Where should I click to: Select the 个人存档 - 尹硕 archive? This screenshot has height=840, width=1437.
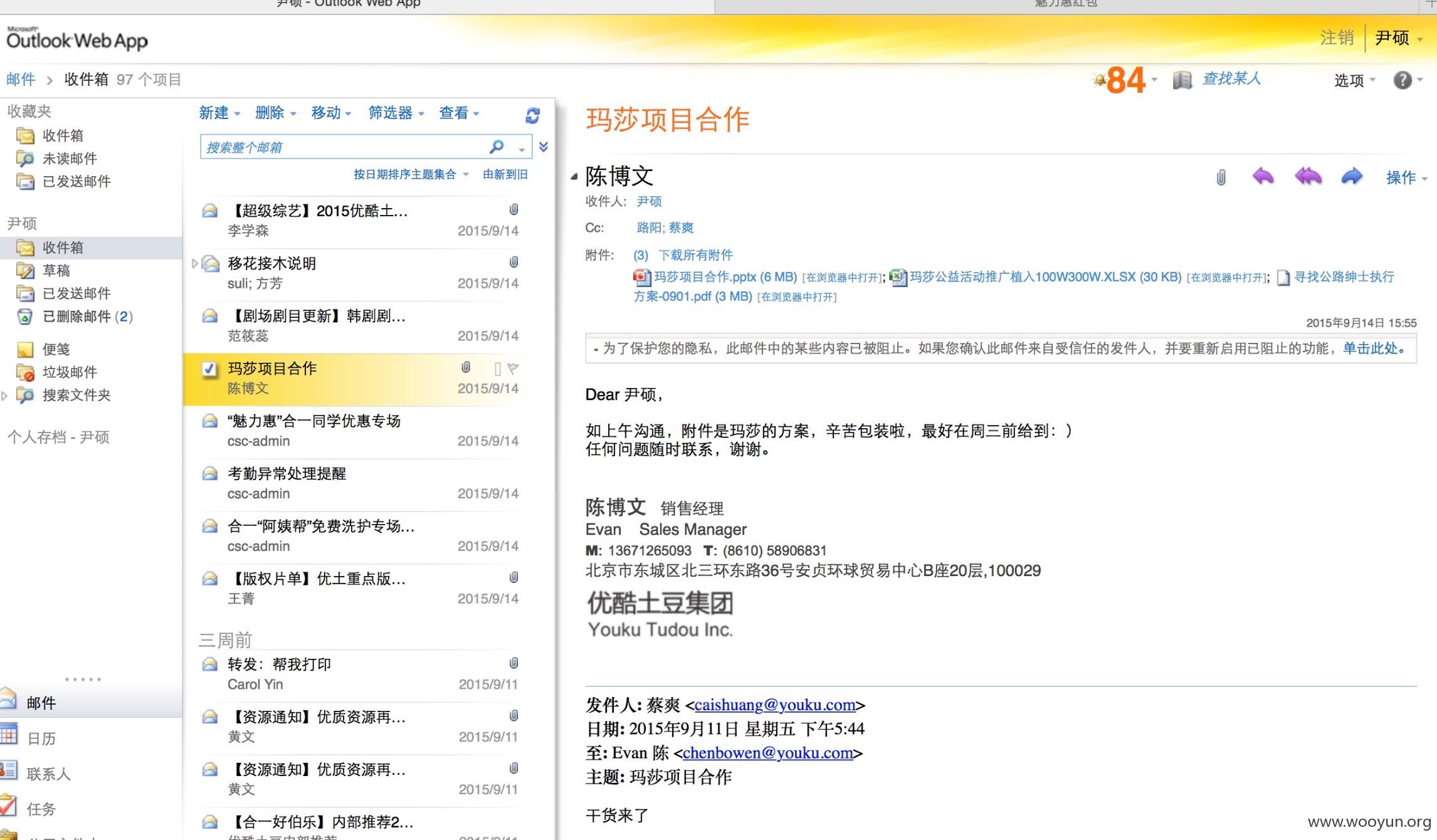(x=58, y=437)
